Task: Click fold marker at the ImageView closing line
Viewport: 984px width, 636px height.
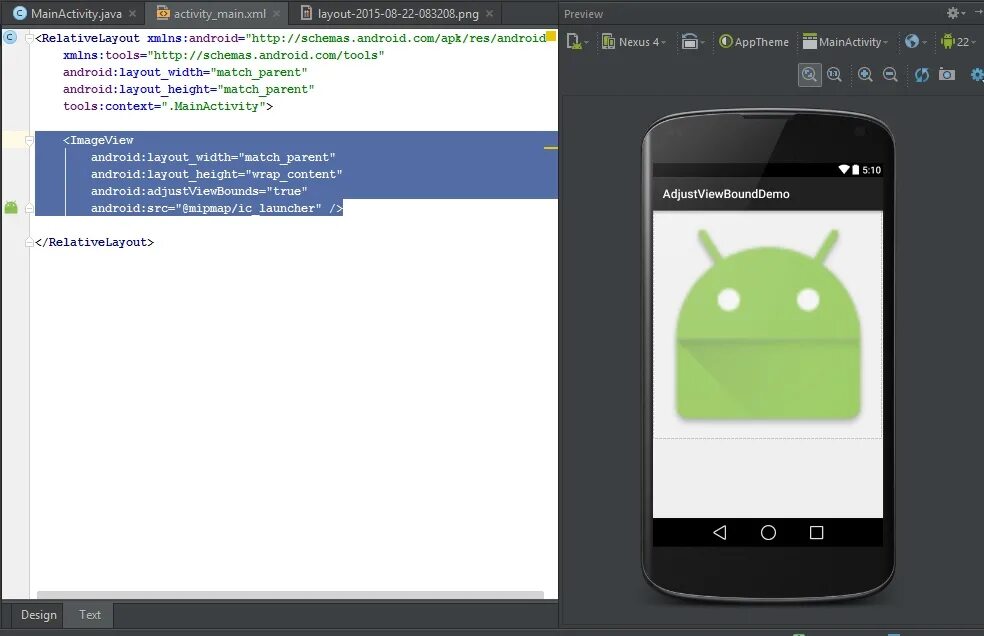Action: (x=29, y=208)
